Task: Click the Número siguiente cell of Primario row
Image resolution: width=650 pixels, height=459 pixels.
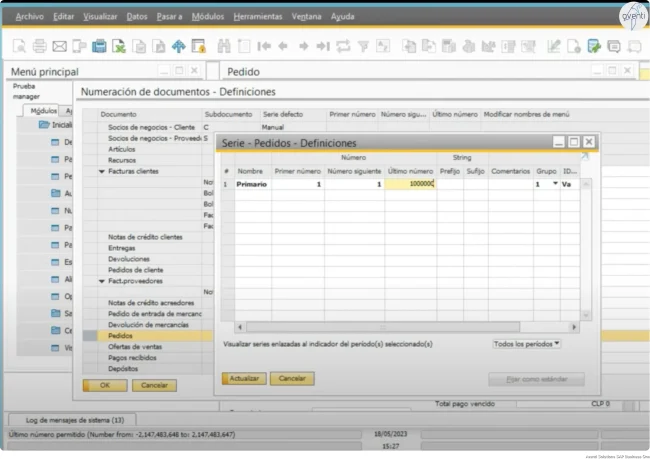Action: (354, 184)
